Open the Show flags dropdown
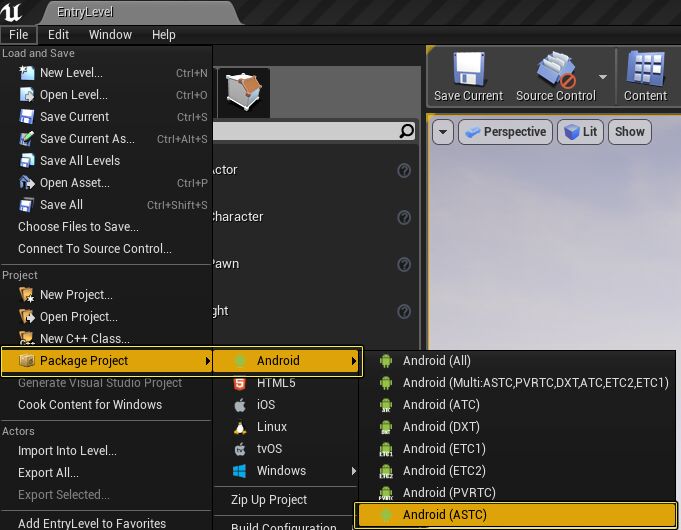Image resolution: width=681 pixels, height=530 pixels. [630, 132]
